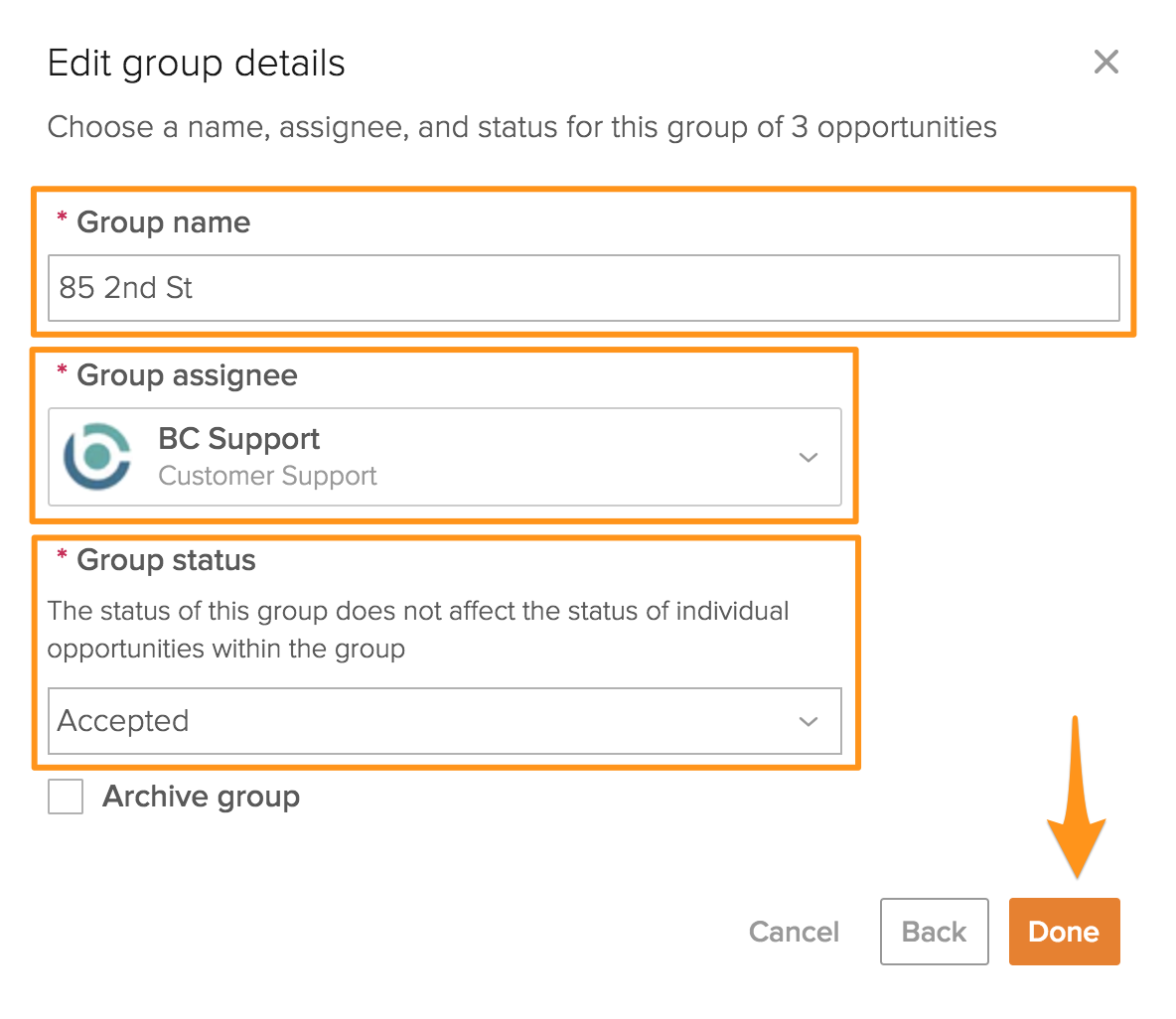Click the Group assignee label
Image resolution: width=1176 pixels, height=1019 pixels.
click(x=187, y=375)
